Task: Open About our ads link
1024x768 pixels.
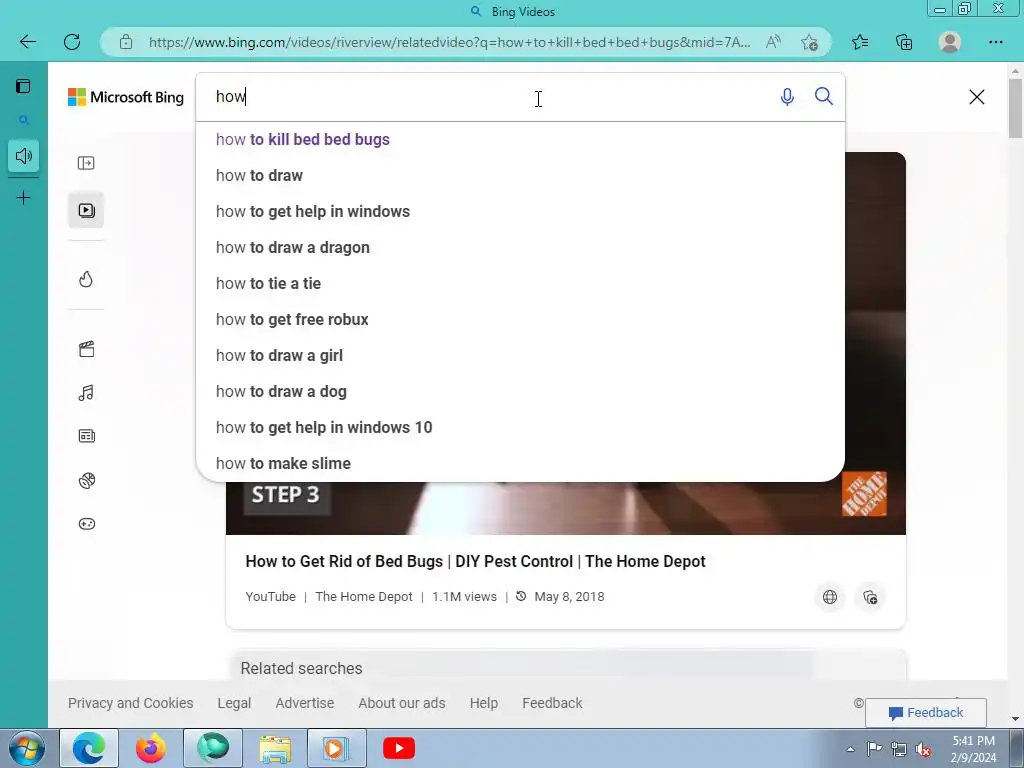Action: tap(402, 703)
